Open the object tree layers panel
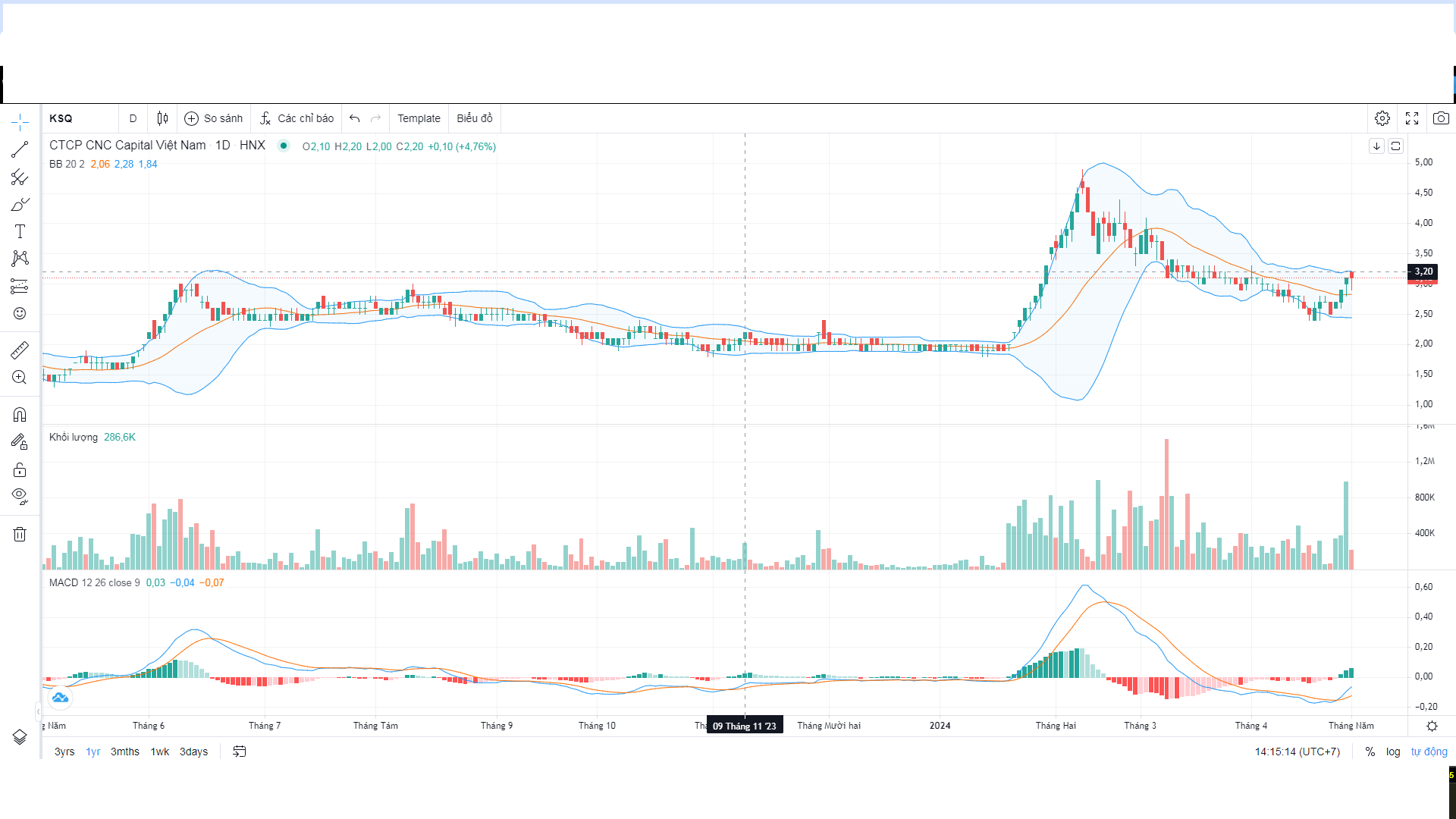This screenshot has width=1456, height=819. [x=20, y=737]
